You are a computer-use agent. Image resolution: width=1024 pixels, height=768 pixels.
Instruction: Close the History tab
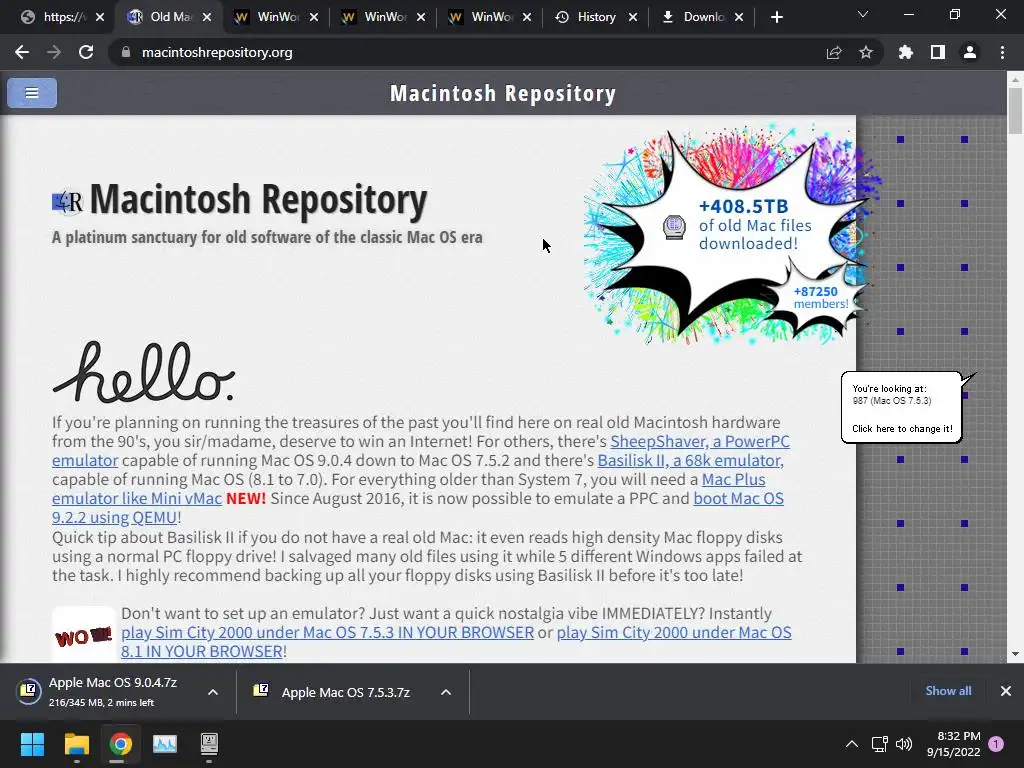coord(633,17)
